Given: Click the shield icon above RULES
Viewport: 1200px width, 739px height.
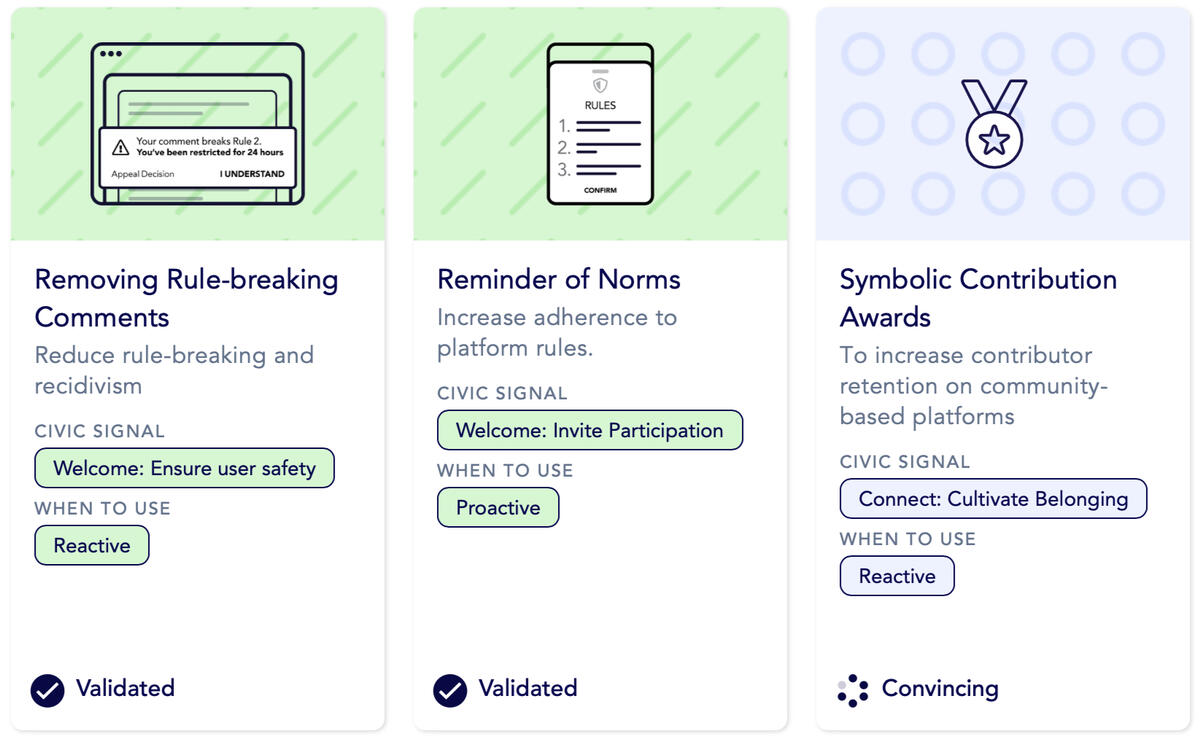Looking at the screenshot, I should (x=600, y=86).
